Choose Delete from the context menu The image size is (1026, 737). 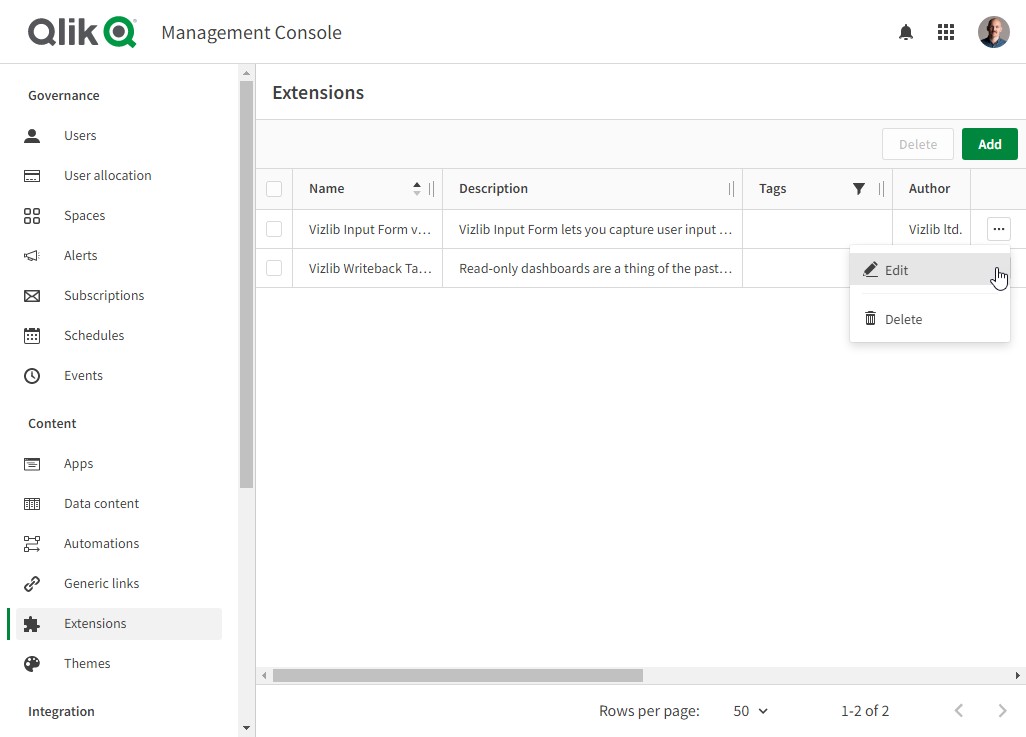pyautogui.click(x=929, y=319)
